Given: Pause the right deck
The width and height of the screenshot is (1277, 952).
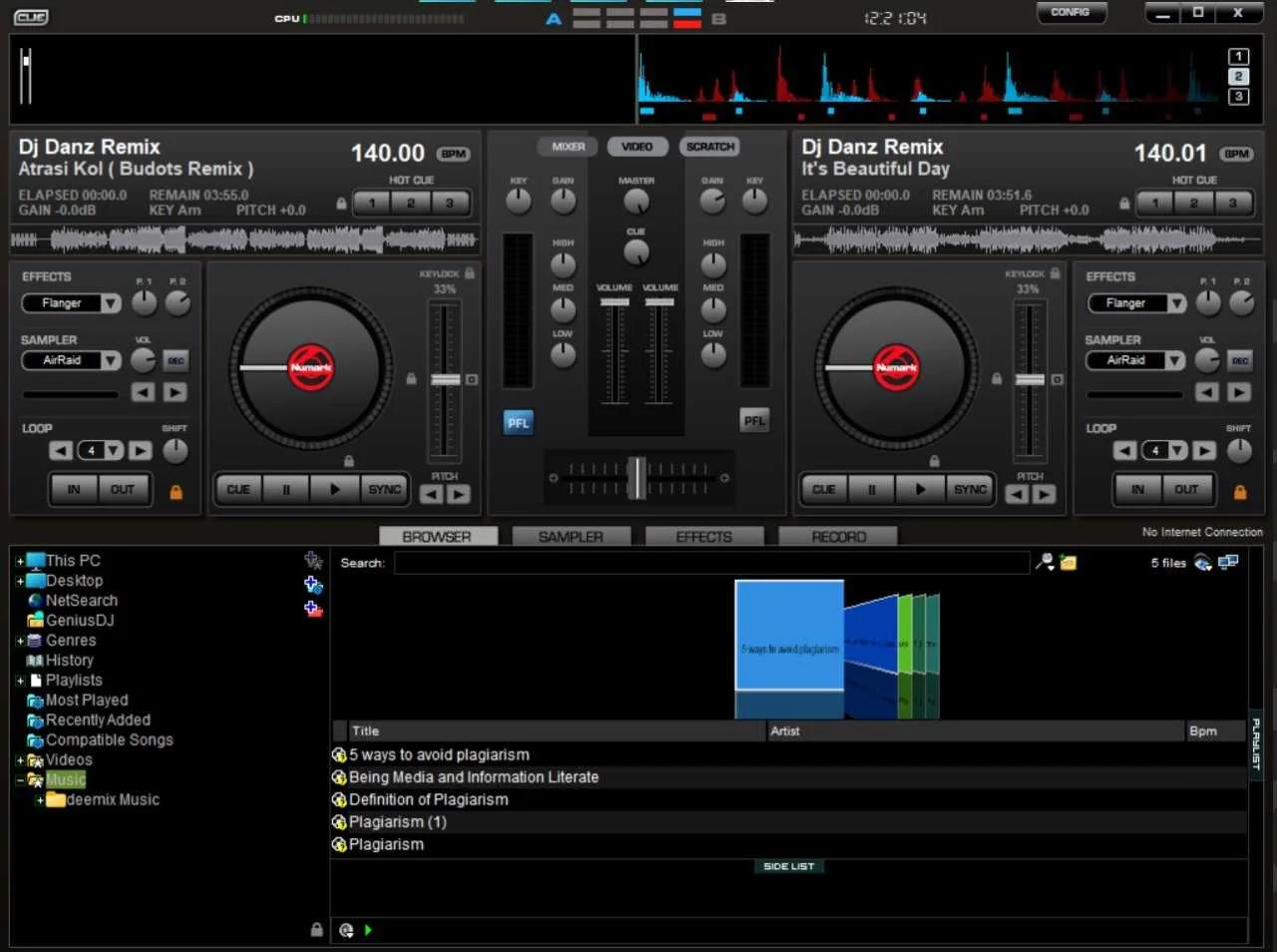Looking at the screenshot, I should pos(872,489).
